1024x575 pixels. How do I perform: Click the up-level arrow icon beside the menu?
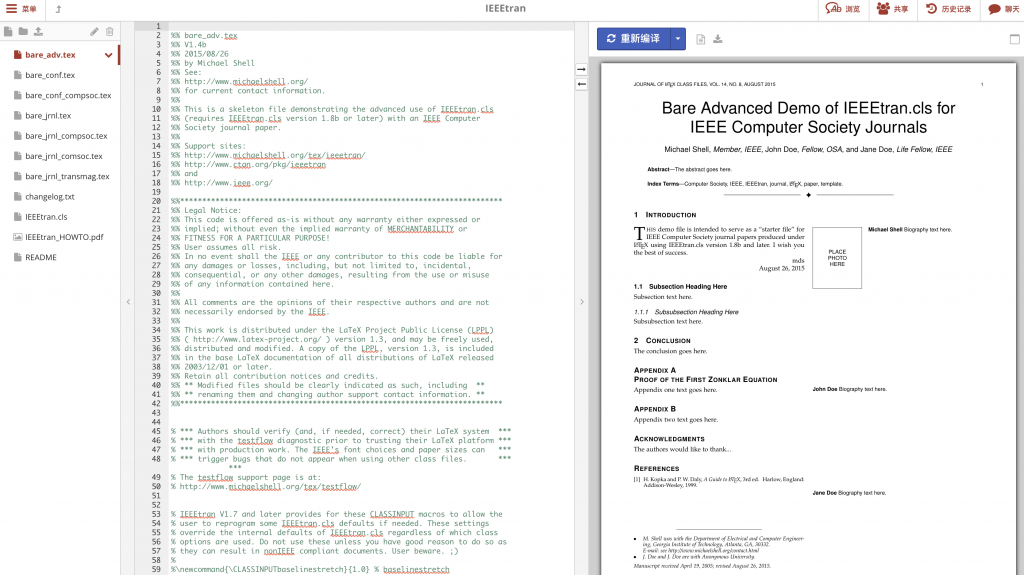coord(58,9)
